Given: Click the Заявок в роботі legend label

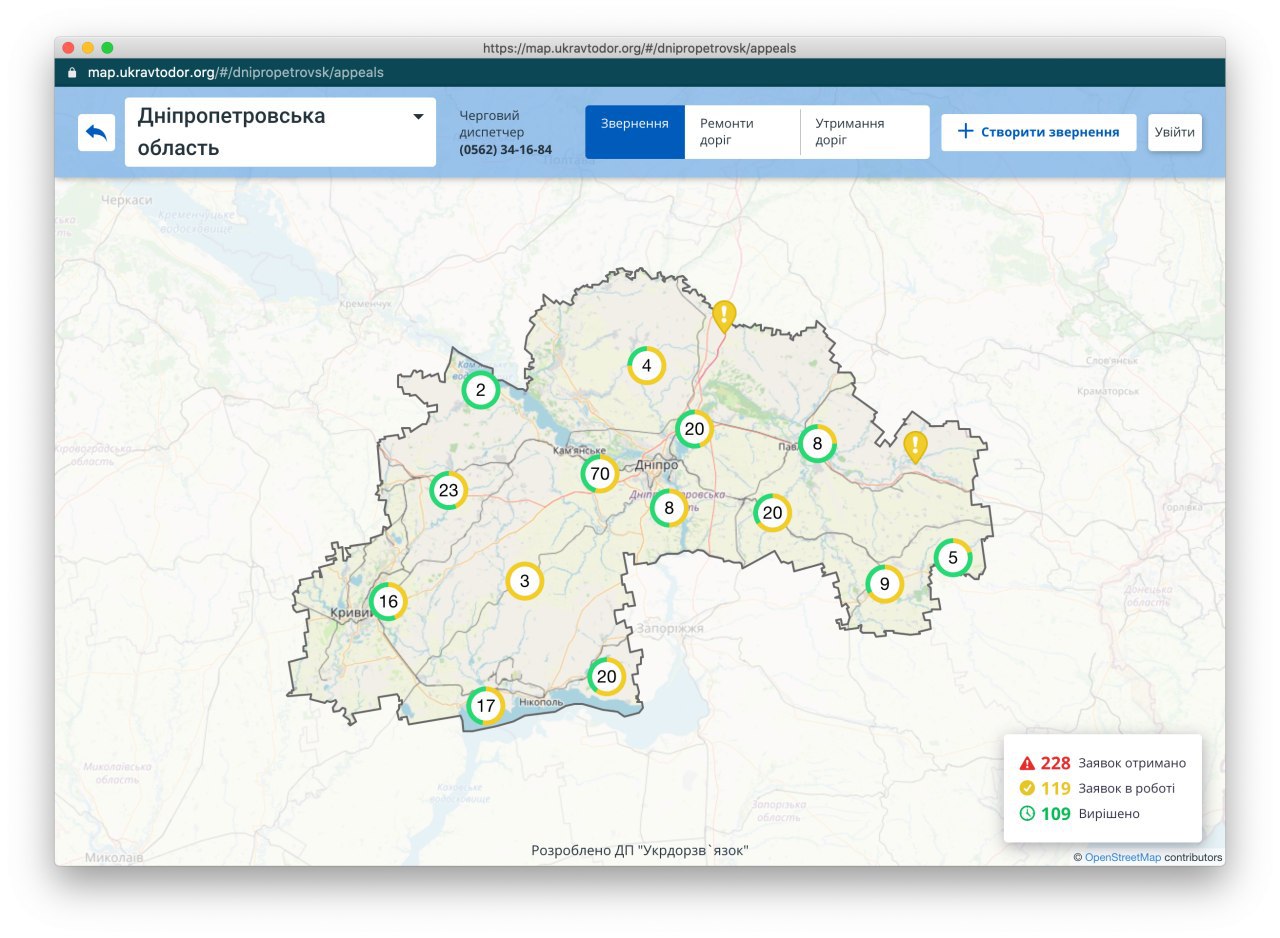Looking at the screenshot, I should pos(1127,788).
